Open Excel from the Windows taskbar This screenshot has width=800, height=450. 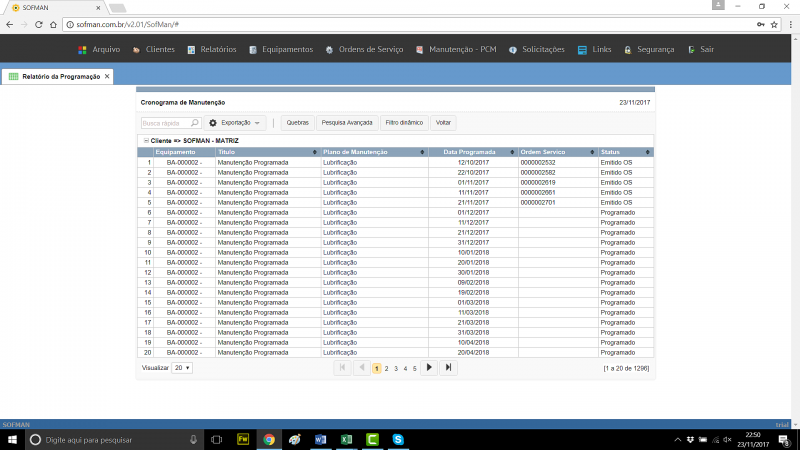point(346,439)
